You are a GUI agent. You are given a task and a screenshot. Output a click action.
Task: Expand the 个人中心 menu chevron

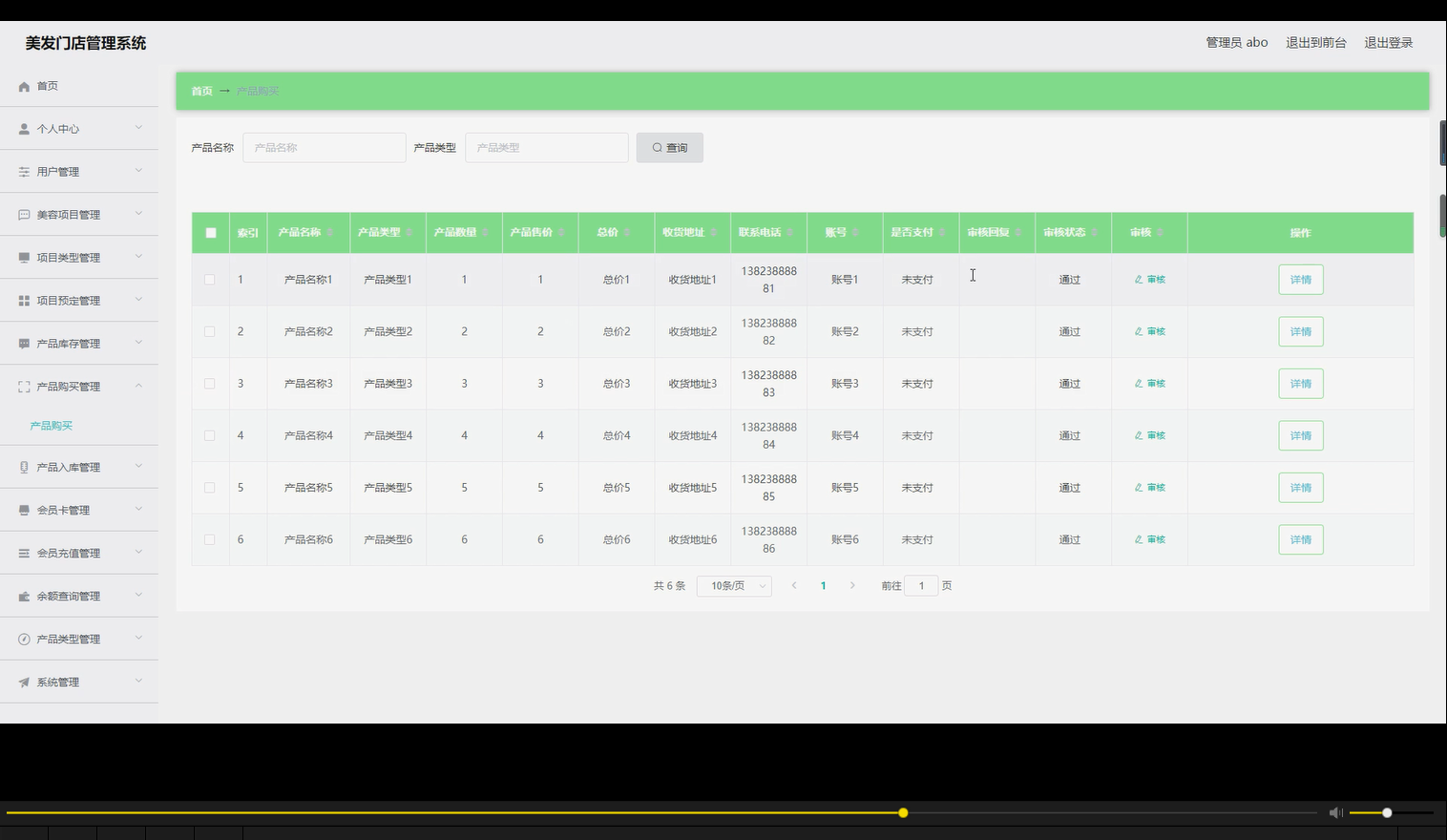(138, 128)
